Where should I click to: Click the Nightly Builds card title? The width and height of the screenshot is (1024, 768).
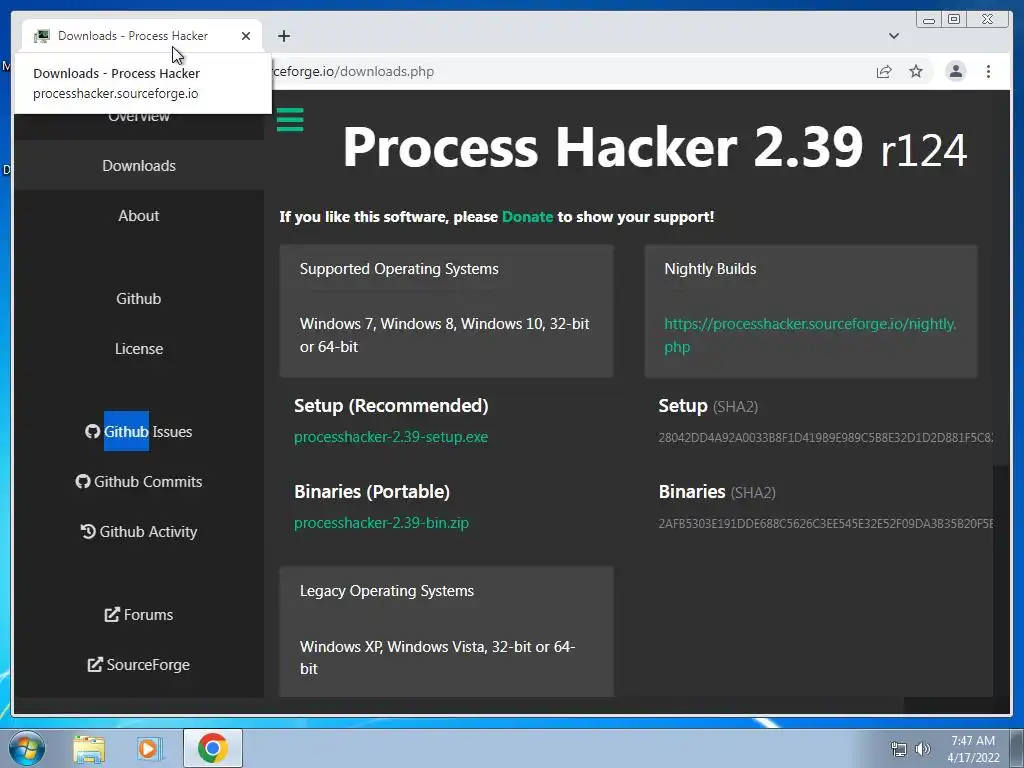tap(710, 268)
